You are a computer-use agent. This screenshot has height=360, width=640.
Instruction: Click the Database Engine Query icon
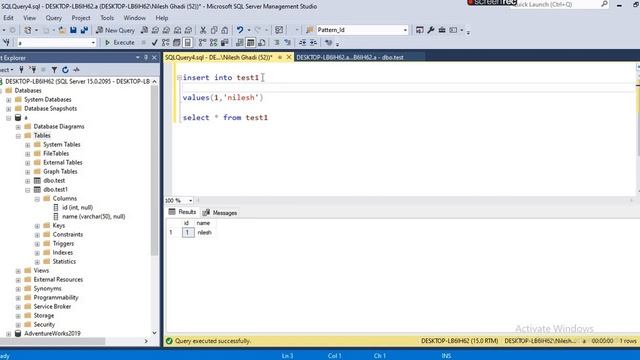[x=144, y=30]
